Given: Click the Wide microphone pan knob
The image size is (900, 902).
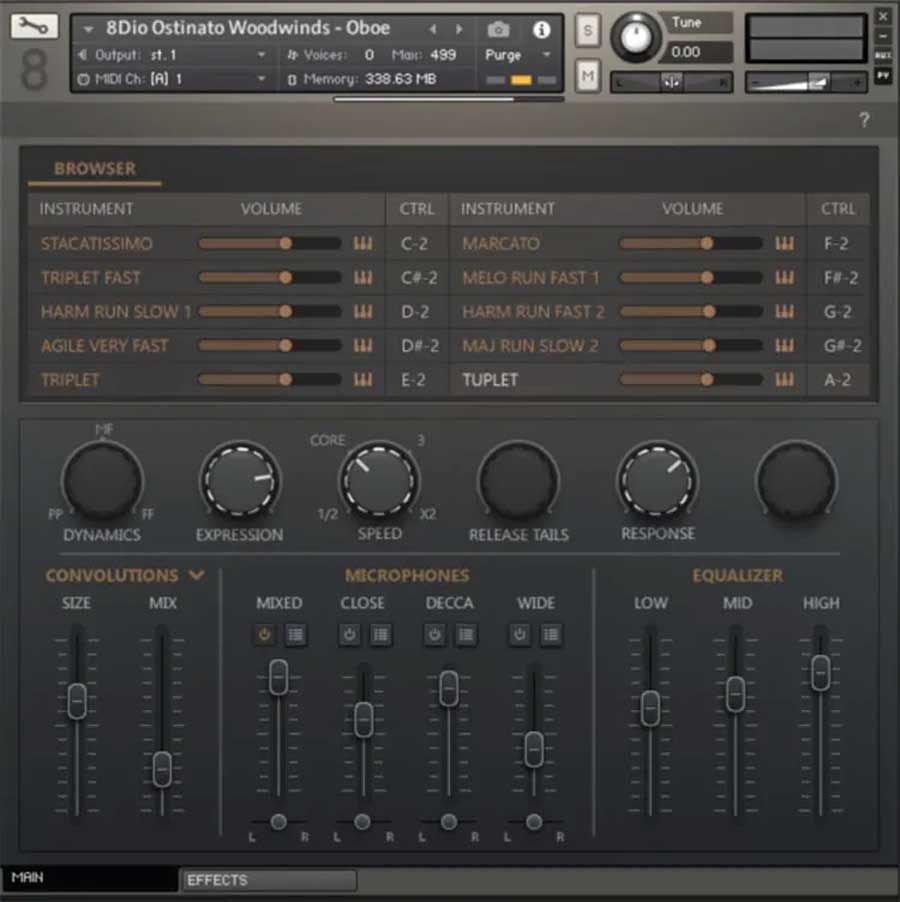Looking at the screenshot, I should tap(534, 821).
